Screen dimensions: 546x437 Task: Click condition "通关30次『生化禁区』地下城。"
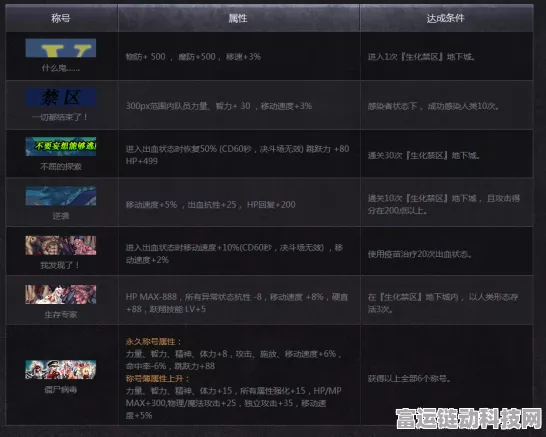click(424, 155)
